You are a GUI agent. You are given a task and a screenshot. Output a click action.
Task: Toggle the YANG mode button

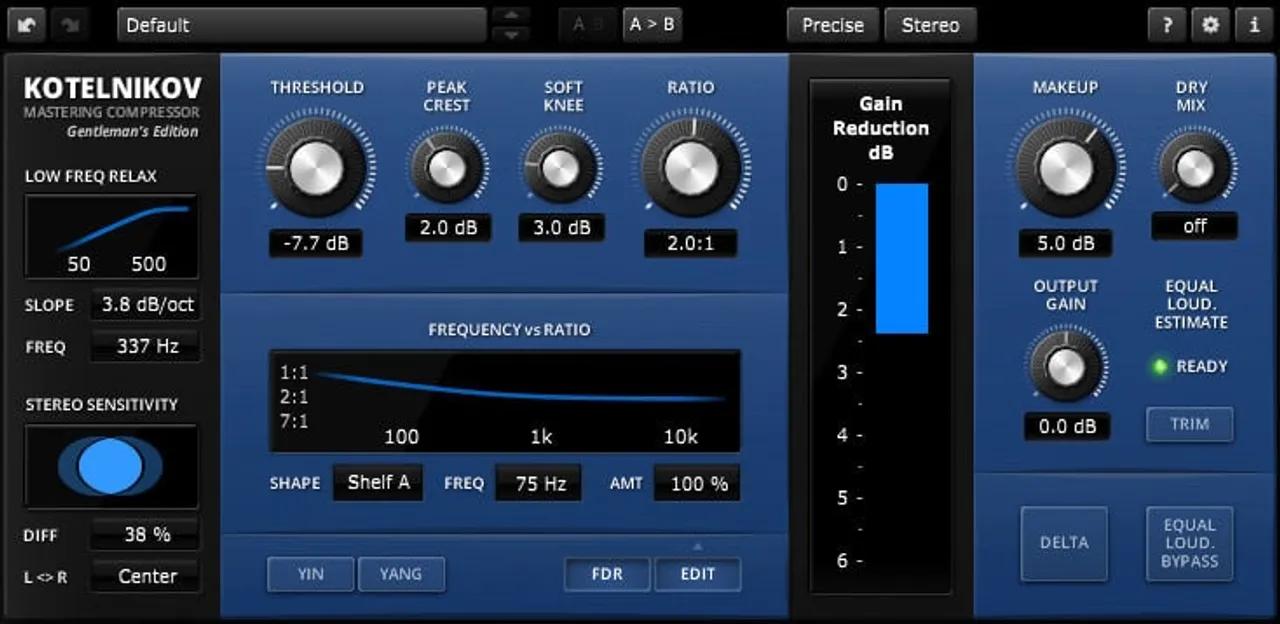(x=401, y=574)
